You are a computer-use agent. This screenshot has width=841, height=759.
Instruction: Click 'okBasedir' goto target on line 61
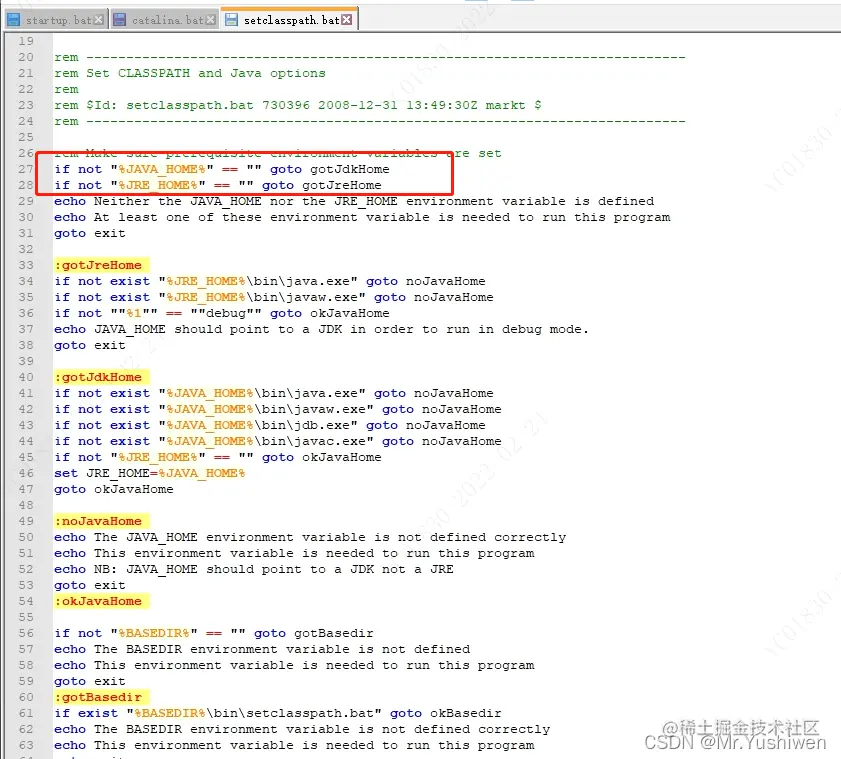(x=466, y=713)
